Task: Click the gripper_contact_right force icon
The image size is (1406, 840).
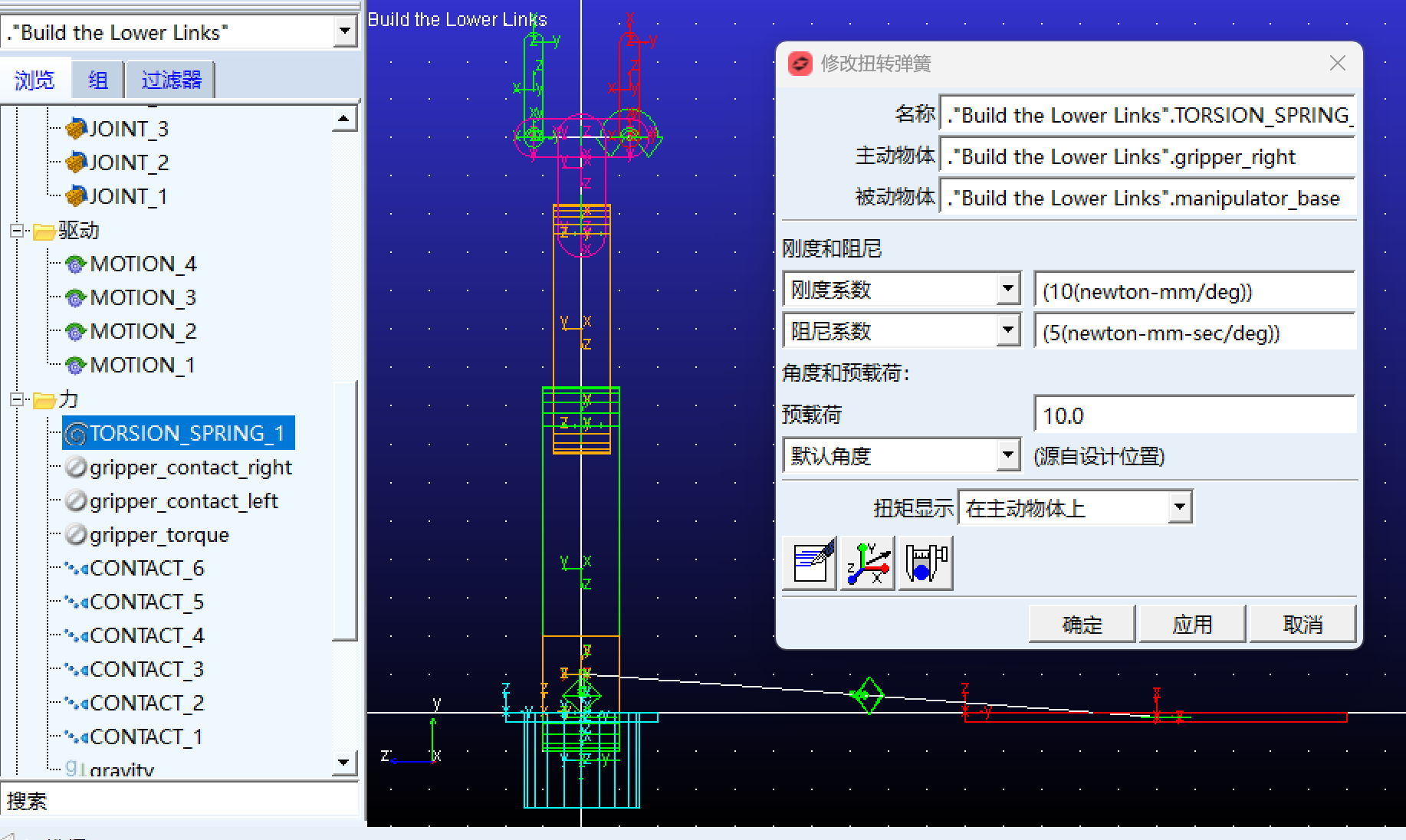Action: coord(76,467)
